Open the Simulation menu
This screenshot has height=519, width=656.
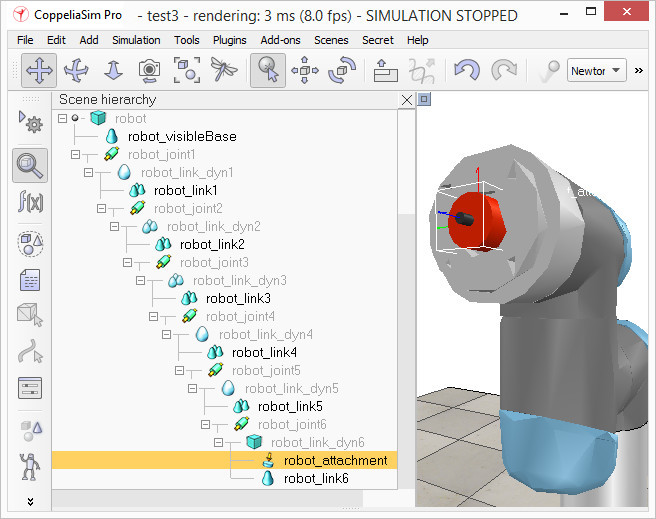pyautogui.click(x=136, y=40)
